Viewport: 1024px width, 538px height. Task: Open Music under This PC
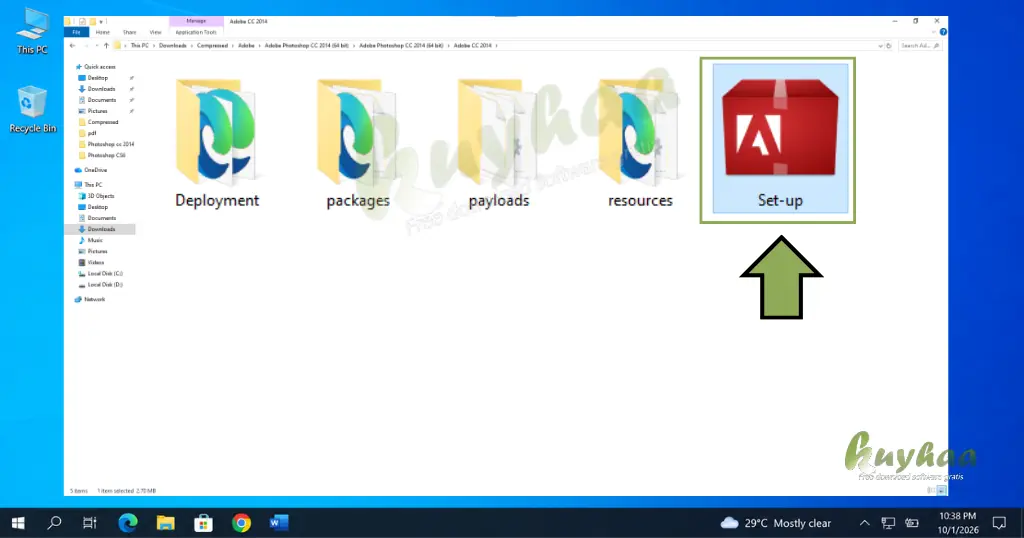point(91,240)
